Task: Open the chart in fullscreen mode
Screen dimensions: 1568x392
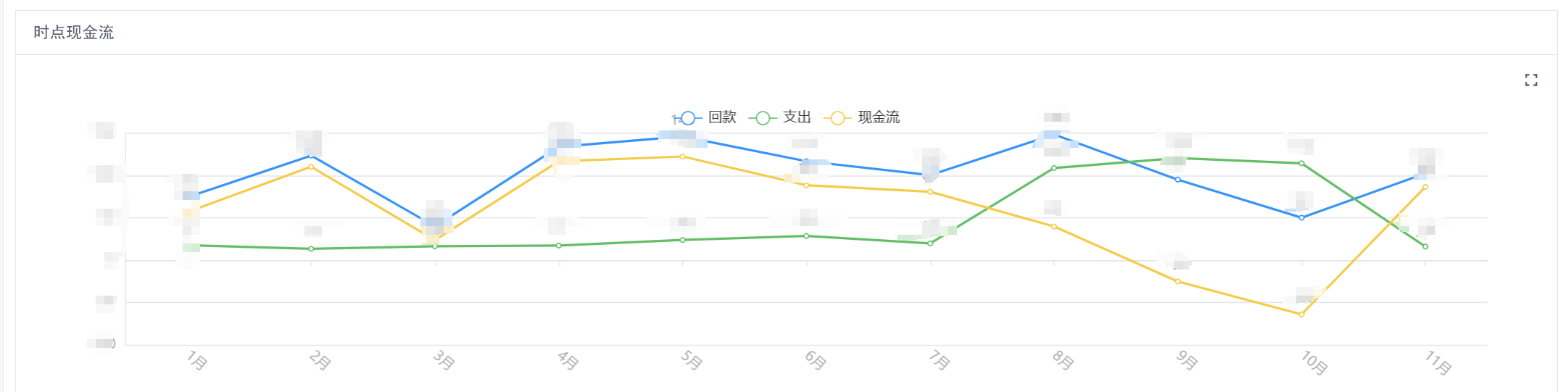Action: [1531, 80]
